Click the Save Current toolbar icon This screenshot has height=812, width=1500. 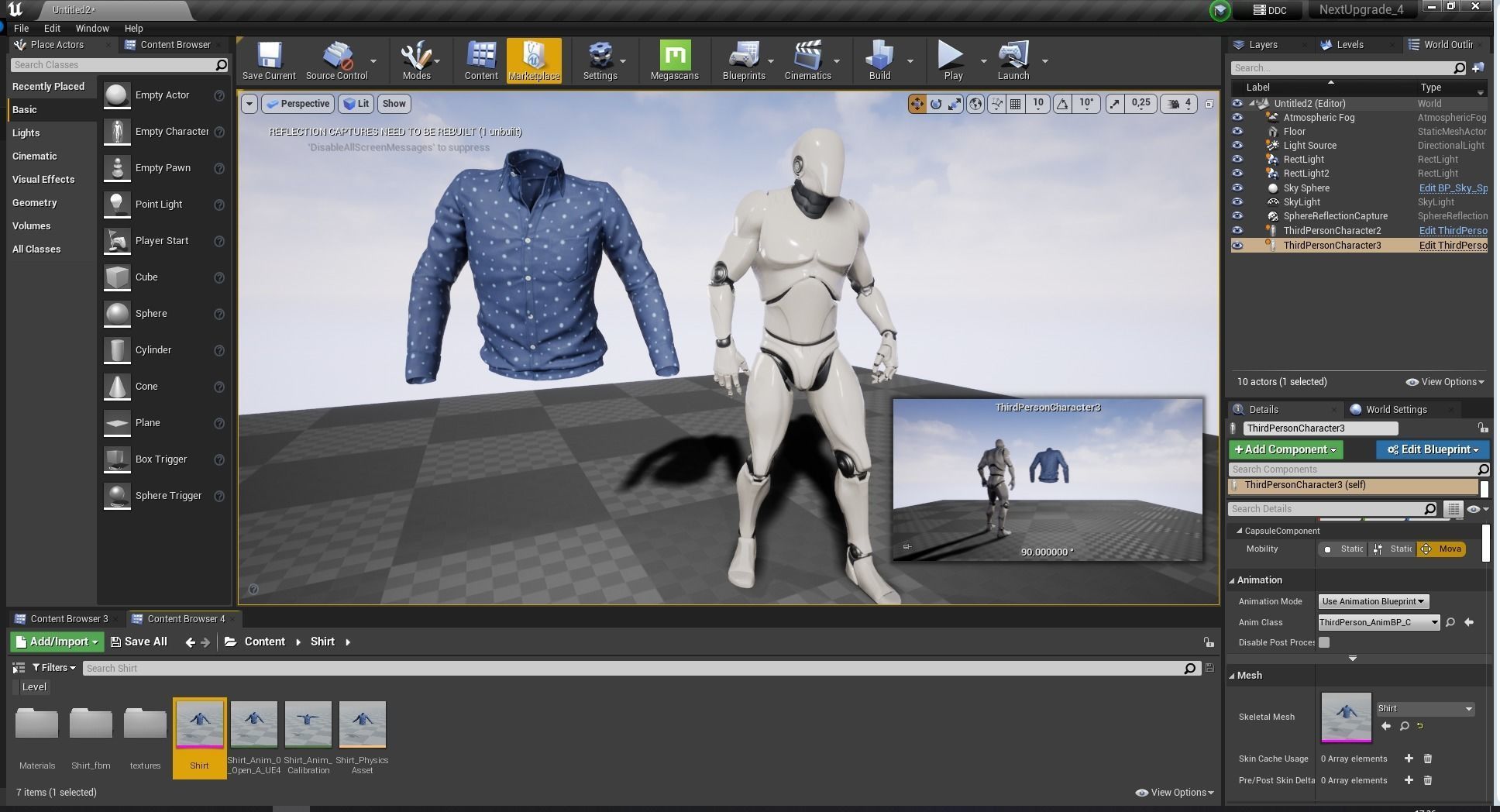(269, 60)
